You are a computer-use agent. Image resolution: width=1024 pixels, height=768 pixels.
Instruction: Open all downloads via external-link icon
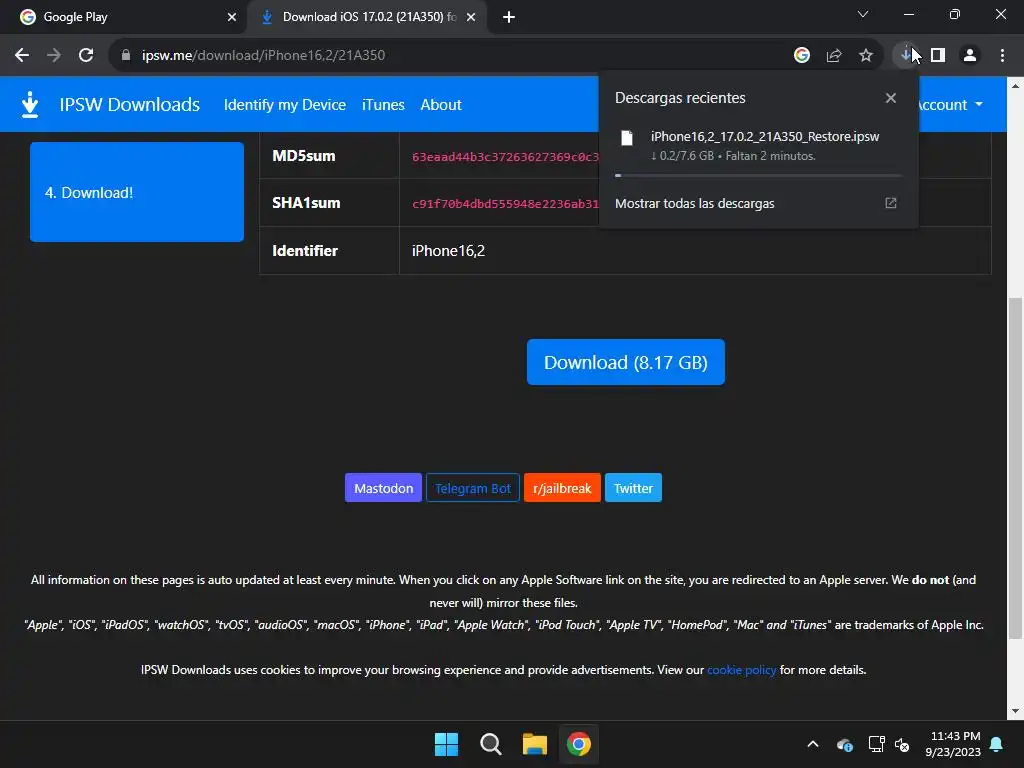[891, 203]
